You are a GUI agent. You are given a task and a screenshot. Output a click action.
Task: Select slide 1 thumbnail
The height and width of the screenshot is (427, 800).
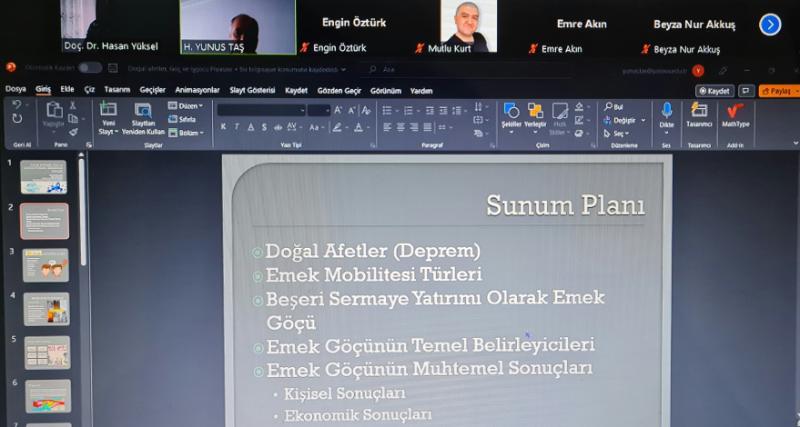(x=43, y=177)
